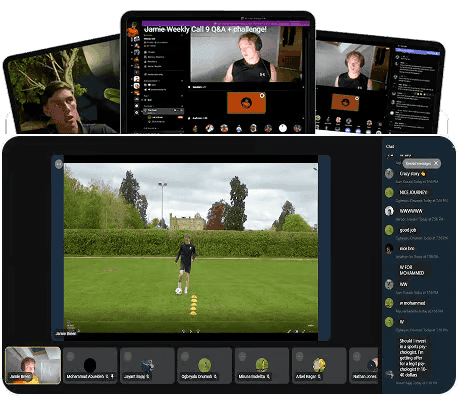Viewport: 458px width, 396px height.
Task: Open orange player avatar atop center tablet sidebar
Action: (133, 30)
